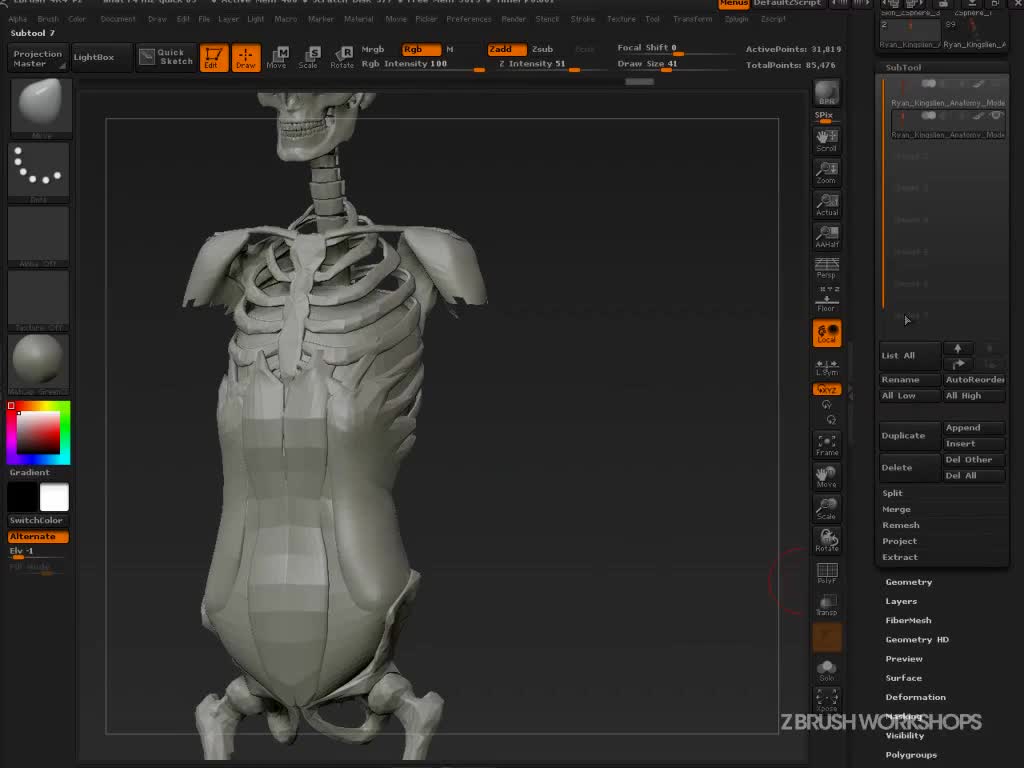Toggle the Floor grid display

pos(827,300)
